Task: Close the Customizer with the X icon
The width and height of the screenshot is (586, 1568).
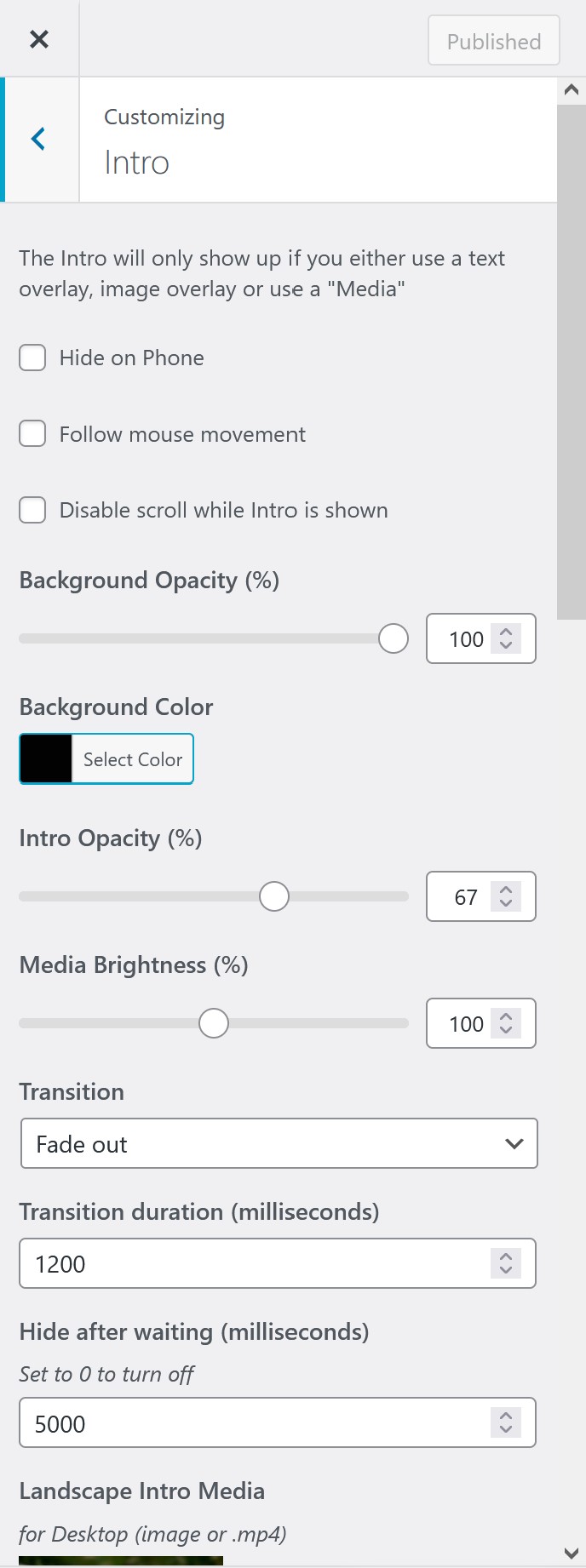Action: pyautogui.click(x=39, y=39)
